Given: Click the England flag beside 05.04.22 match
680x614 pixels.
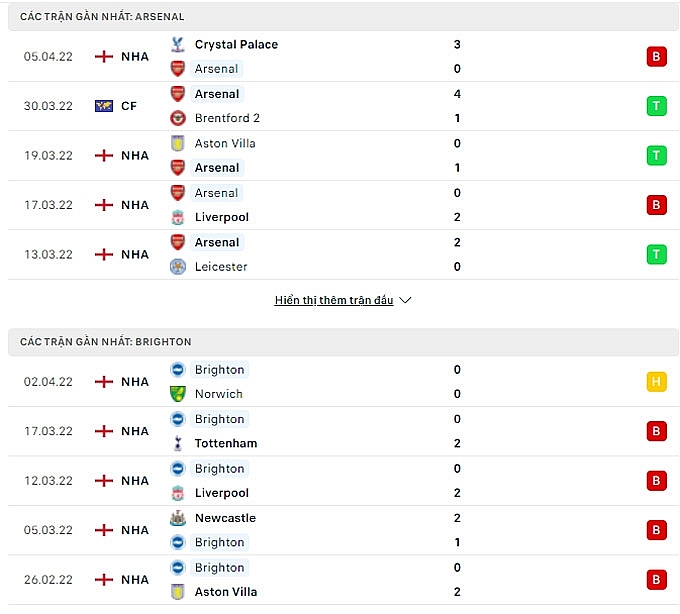Looking at the screenshot, I should tap(104, 57).
